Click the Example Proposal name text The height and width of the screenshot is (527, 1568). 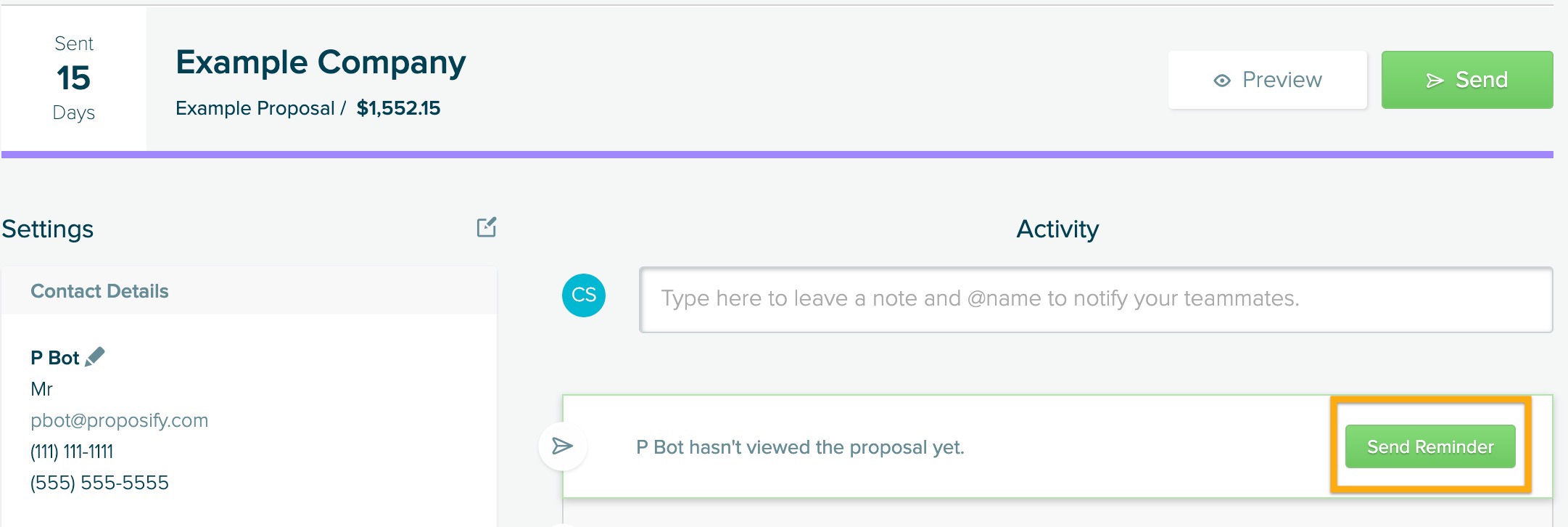tap(255, 108)
